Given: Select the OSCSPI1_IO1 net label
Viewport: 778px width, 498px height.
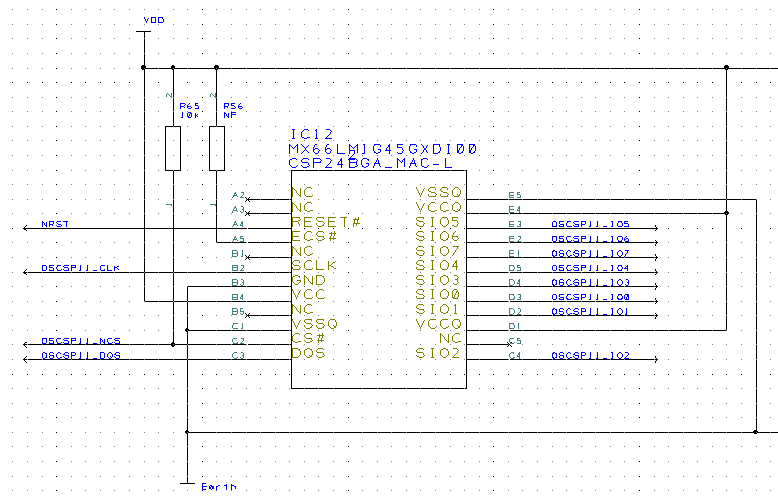Looking at the screenshot, I should (x=590, y=311).
